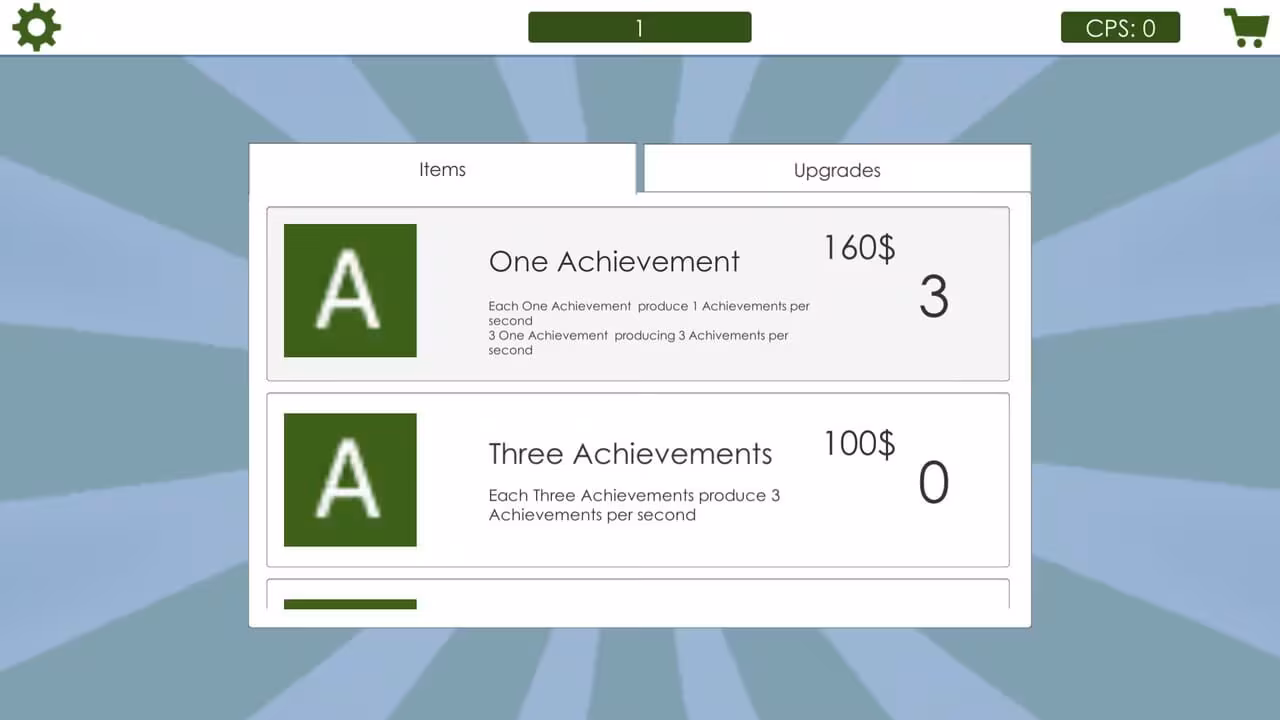Click the 'Each One Achievement produce 1' description
The width and height of the screenshot is (1280, 720).
pyautogui.click(x=649, y=313)
